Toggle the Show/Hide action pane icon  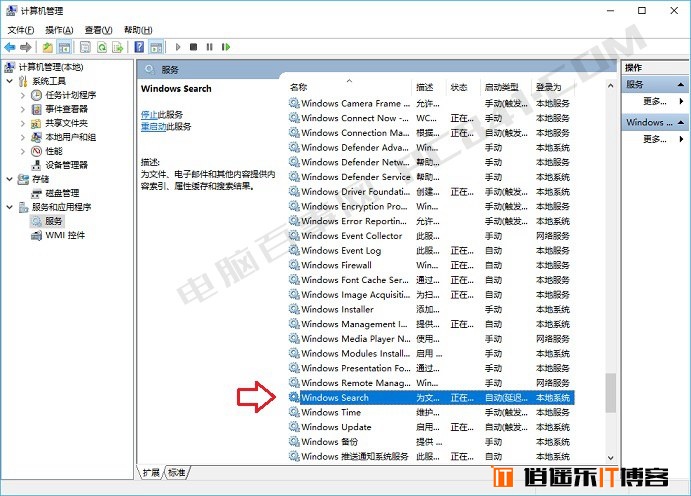pyautogui.click(x=156, y=47)
